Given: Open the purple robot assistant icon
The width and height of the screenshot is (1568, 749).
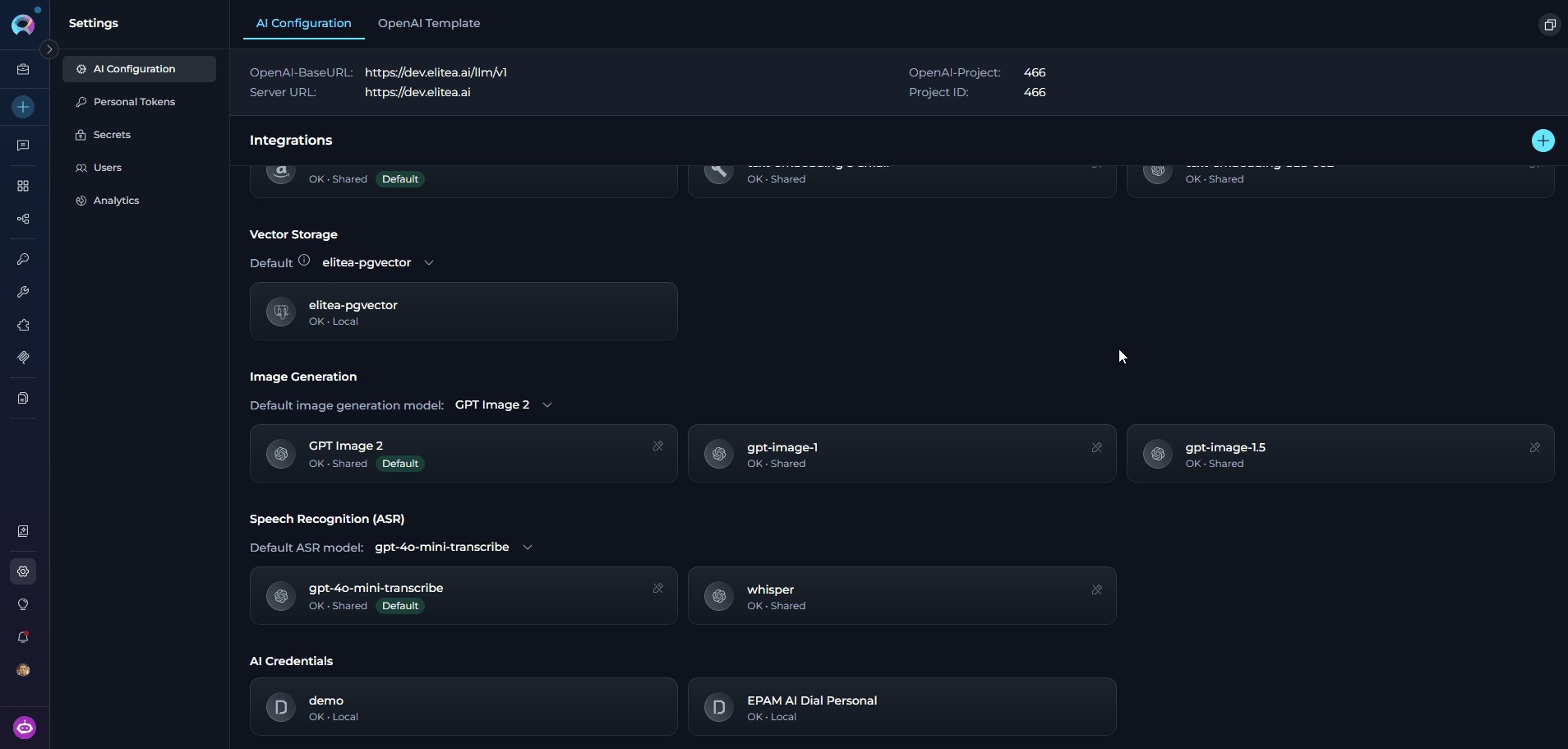Looking at the screenshot, I should pos(25,728).
